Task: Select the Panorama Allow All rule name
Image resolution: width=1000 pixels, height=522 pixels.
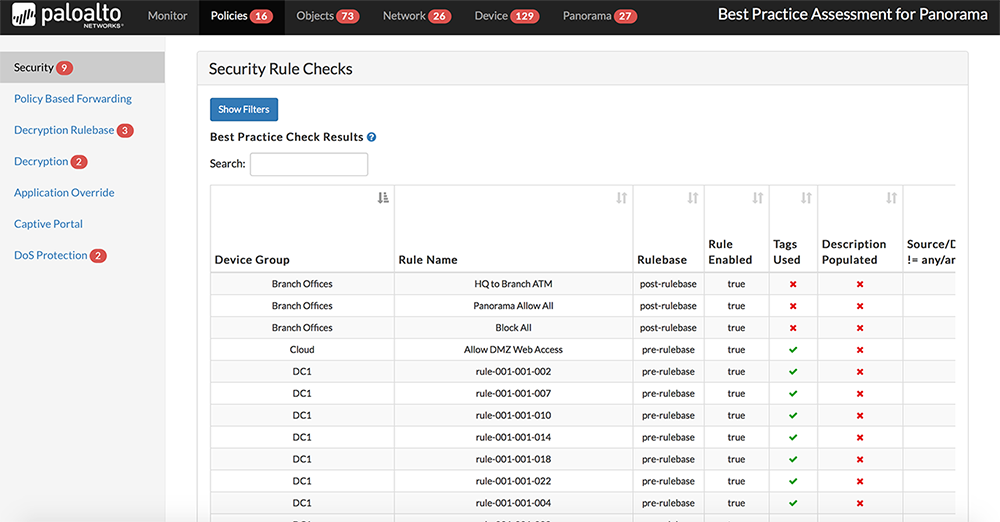Action: [513, 306]
